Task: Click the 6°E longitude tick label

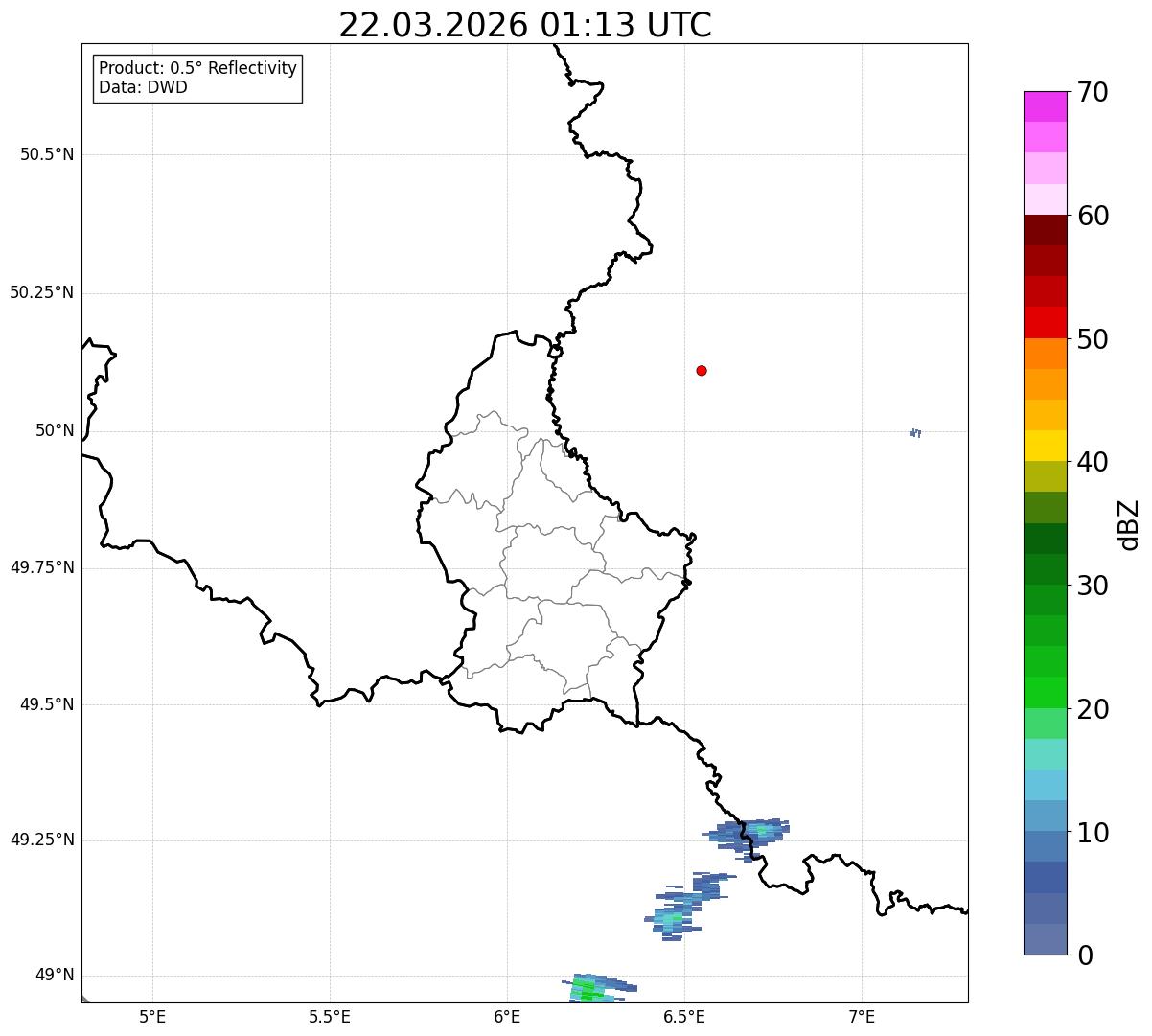Action: pos(507,1016)
